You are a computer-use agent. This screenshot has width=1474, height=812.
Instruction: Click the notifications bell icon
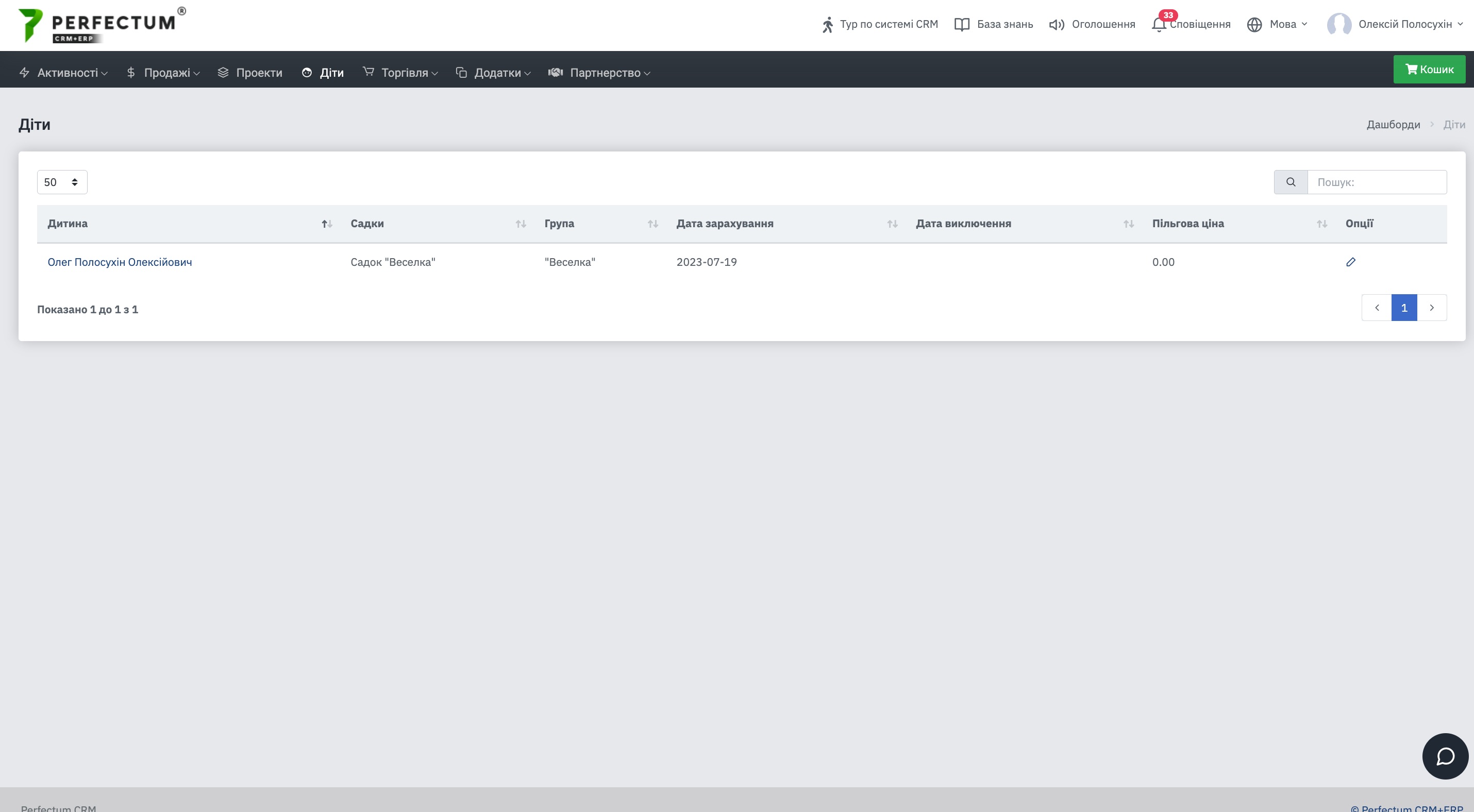pos(1159,25)
